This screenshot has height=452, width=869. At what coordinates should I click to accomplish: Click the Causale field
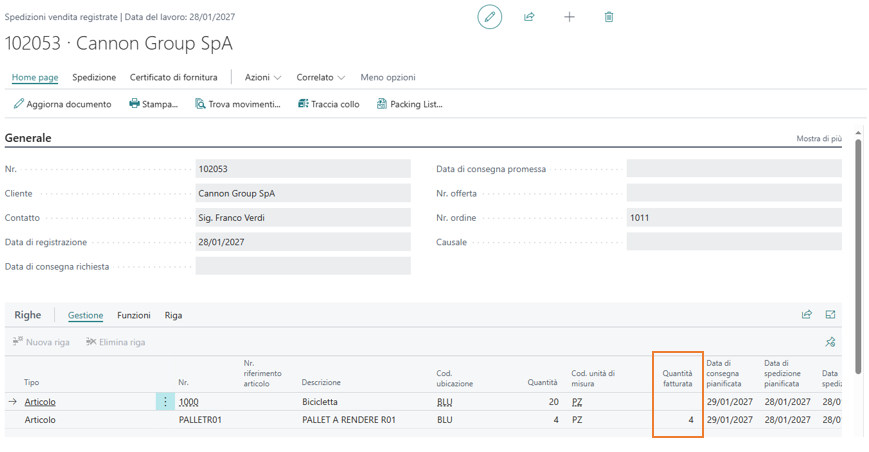pos(734,242)
